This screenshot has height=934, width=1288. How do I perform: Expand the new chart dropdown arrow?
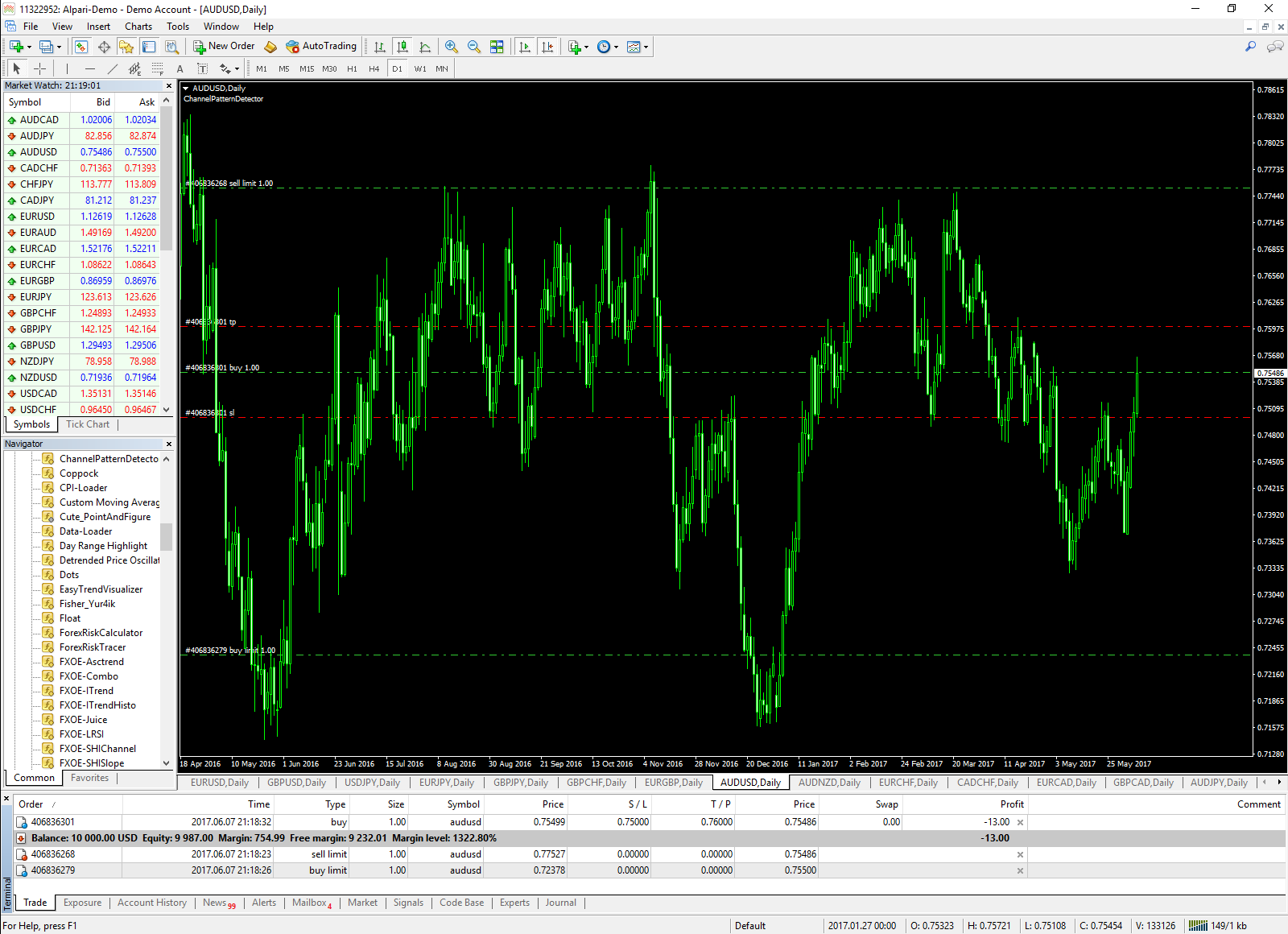point(29,47)
